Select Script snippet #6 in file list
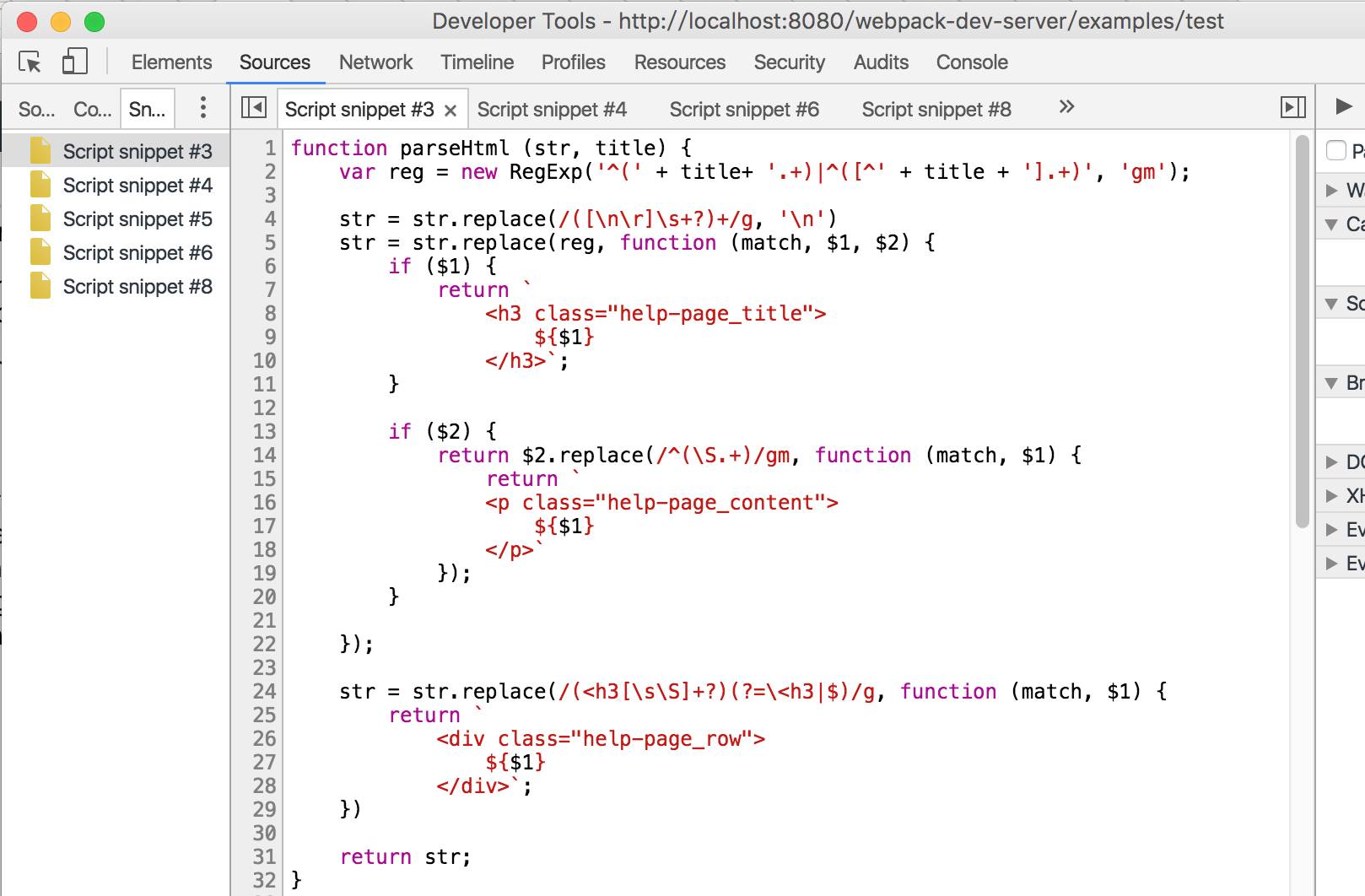 (x=116, y=252)
